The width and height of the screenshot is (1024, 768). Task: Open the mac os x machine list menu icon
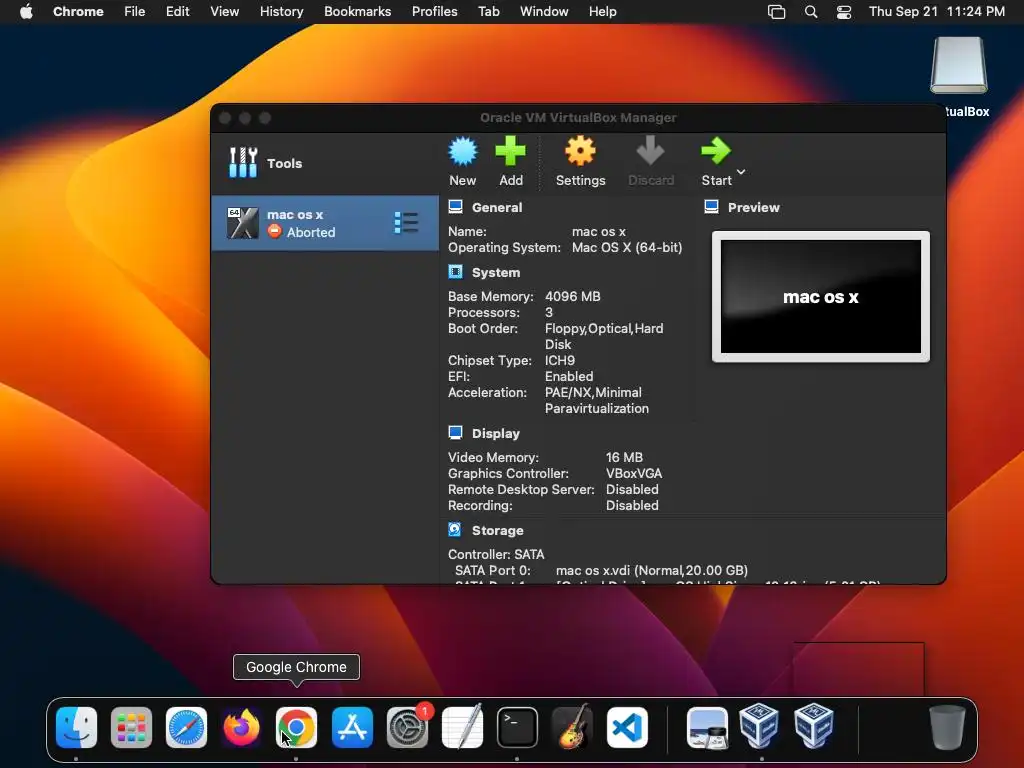[406, 223]
